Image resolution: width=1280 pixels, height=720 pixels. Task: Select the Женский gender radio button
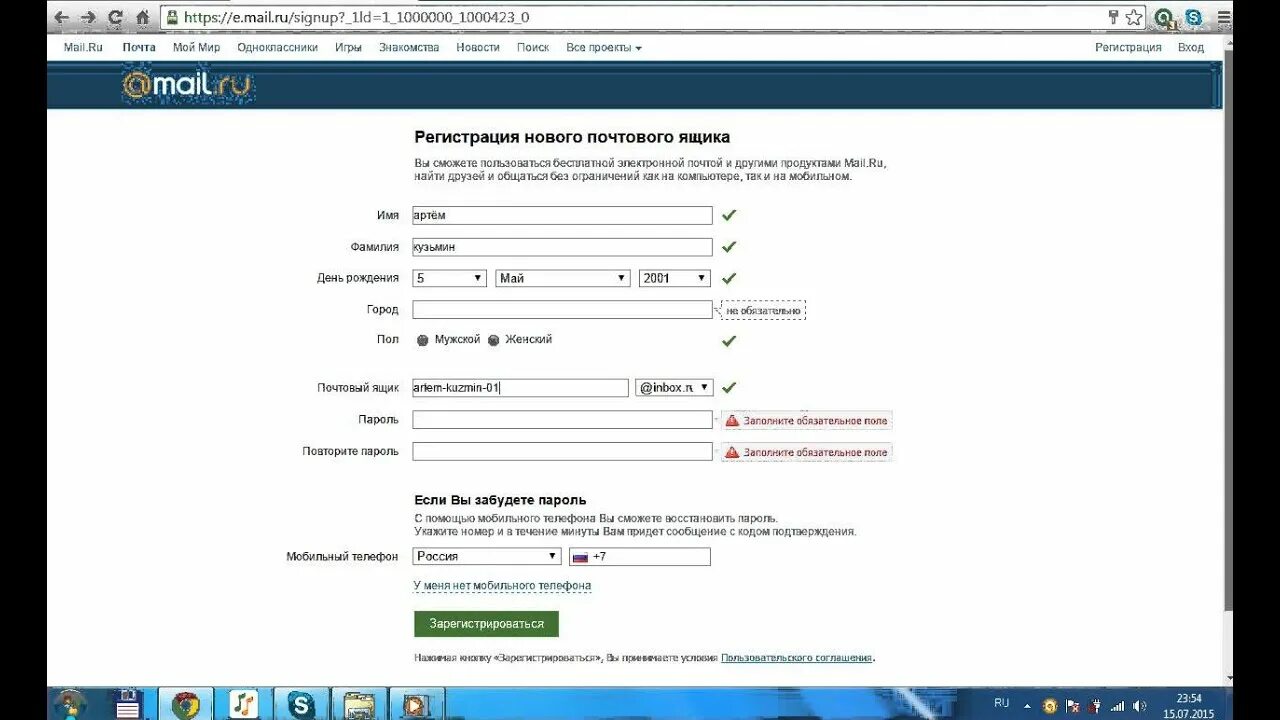pos(493,340)
